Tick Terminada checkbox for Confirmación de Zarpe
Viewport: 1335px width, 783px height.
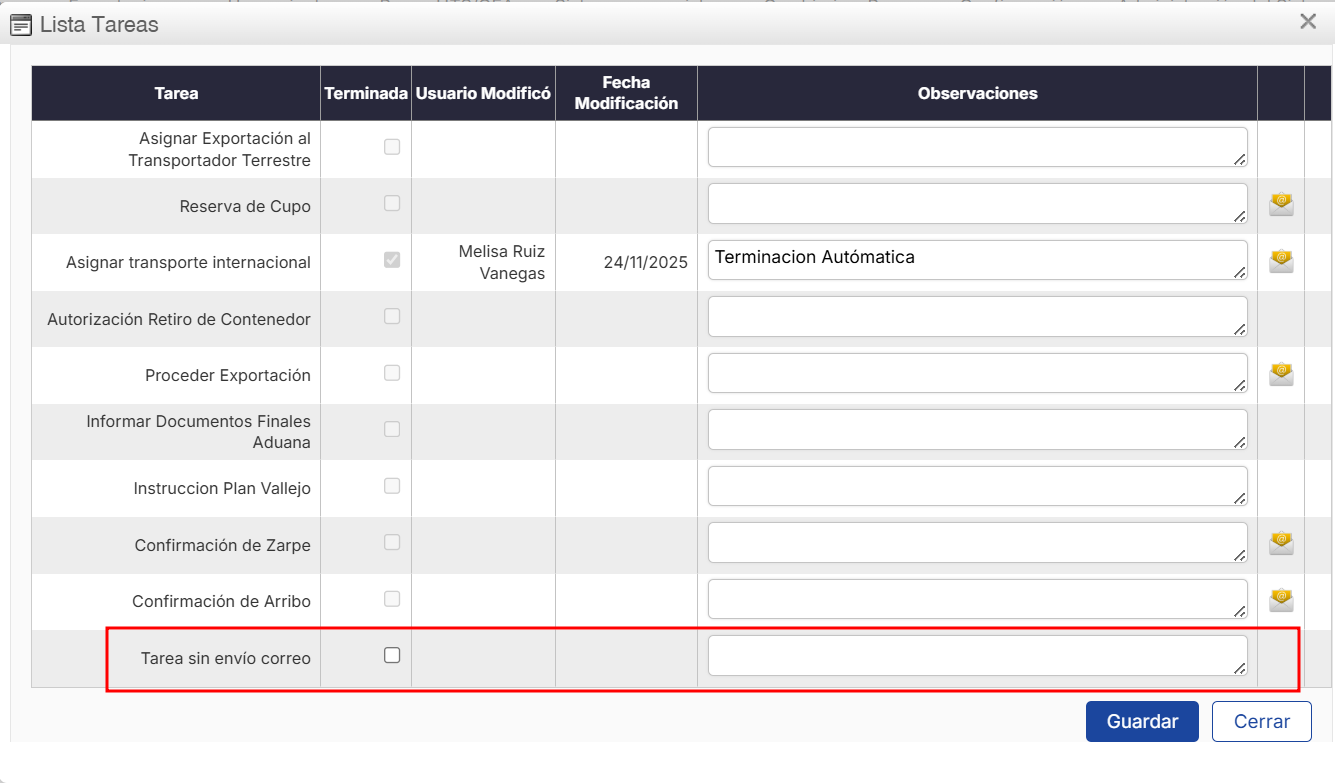[x=392, y=542]
